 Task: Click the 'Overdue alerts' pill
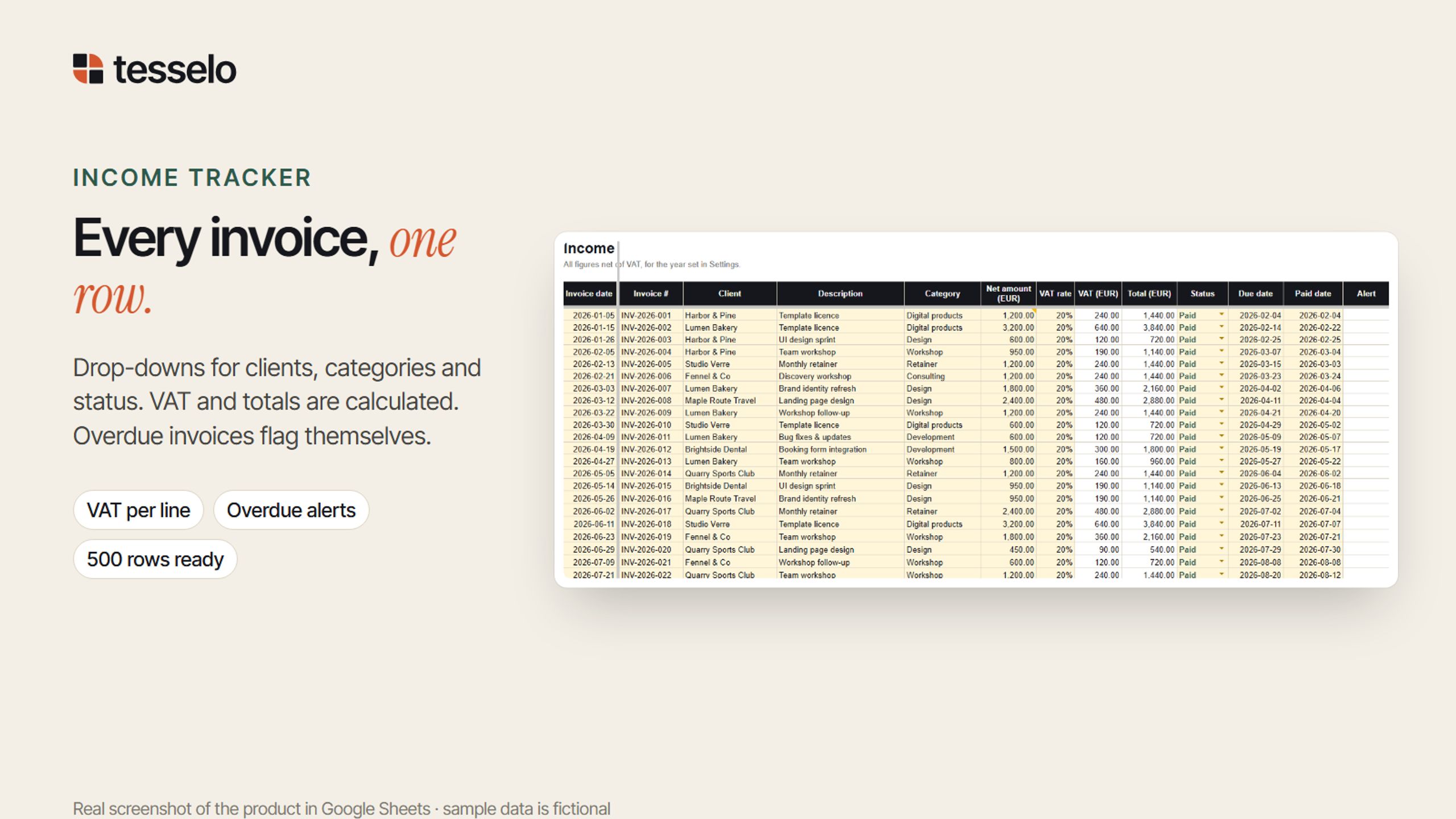(291, 510)
